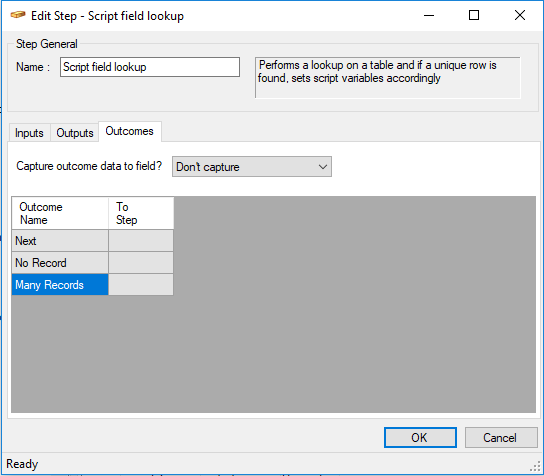This screenshot has height=476, width=544.
Task: Click the To Step cell for No Record
Action: 141,263
